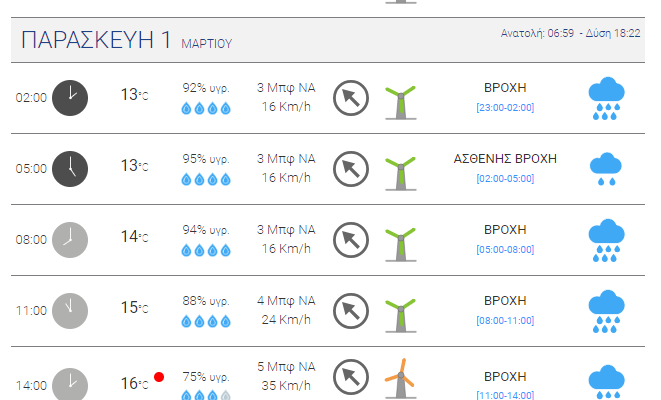Click the humidity droplets under 92% υγρ.
Viewport: 661px width, 400px height.
[x=206, y=108]
